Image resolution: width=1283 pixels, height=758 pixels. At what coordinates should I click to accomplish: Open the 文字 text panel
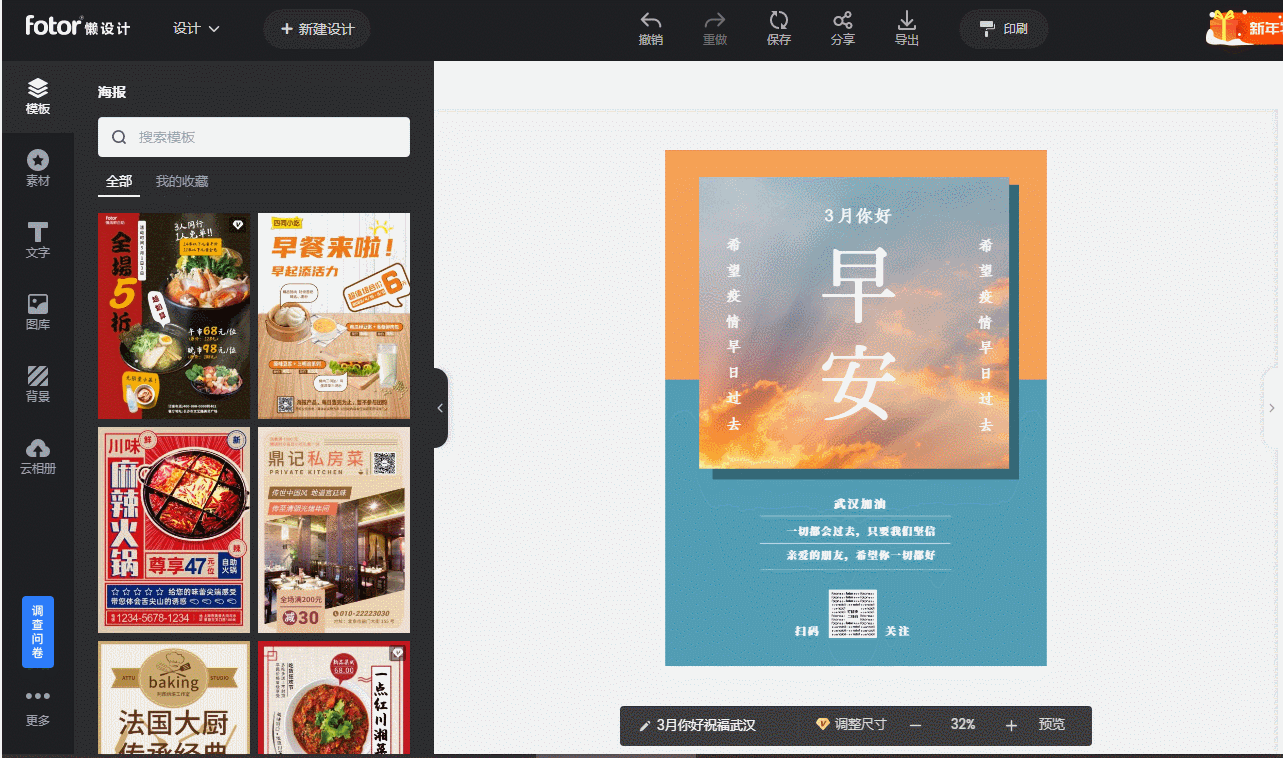pos(38,240)
